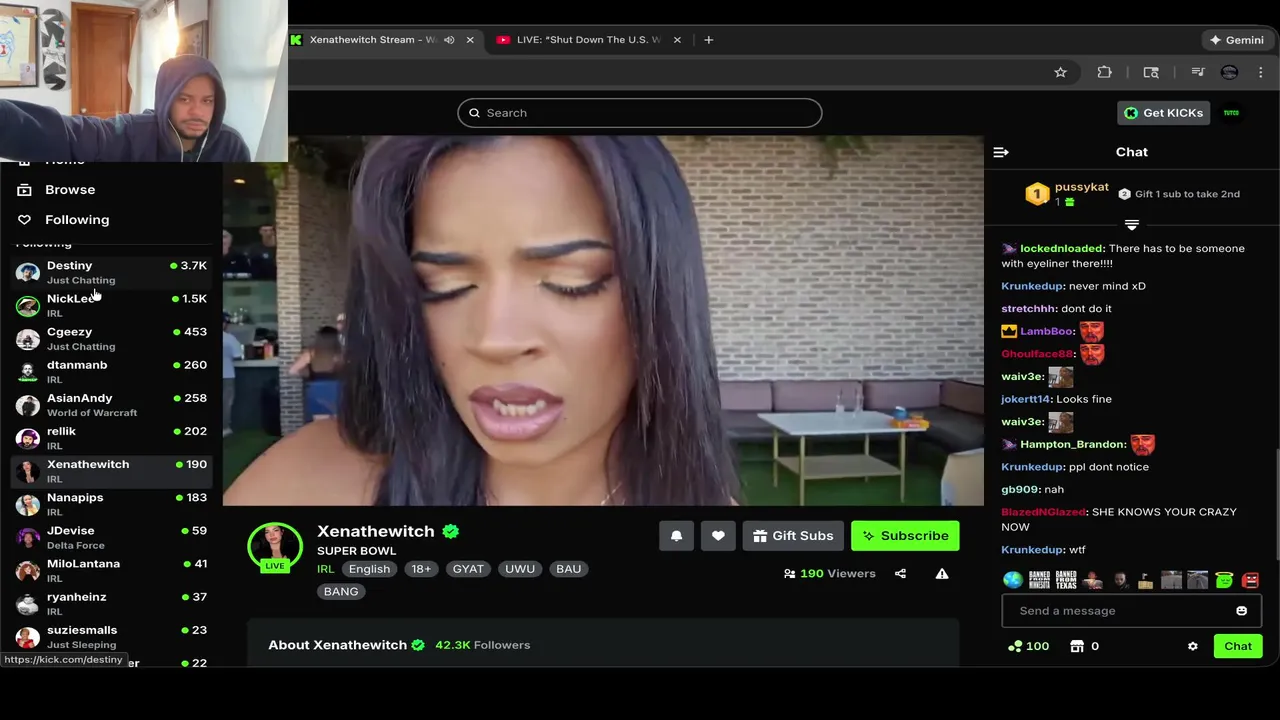Open AsianAndy's channel in sidebar

point(110,404)
